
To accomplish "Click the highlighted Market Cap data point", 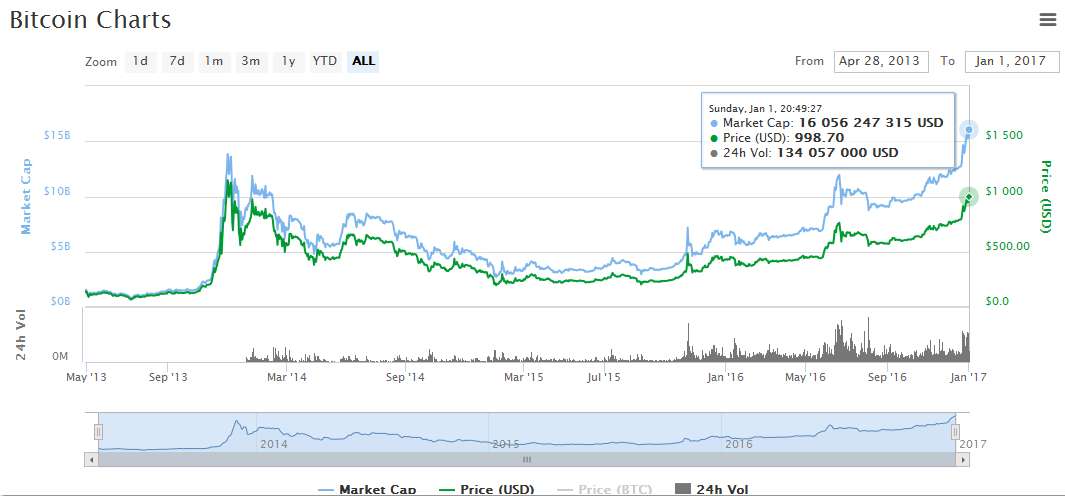I will click(x=969, y=129).
